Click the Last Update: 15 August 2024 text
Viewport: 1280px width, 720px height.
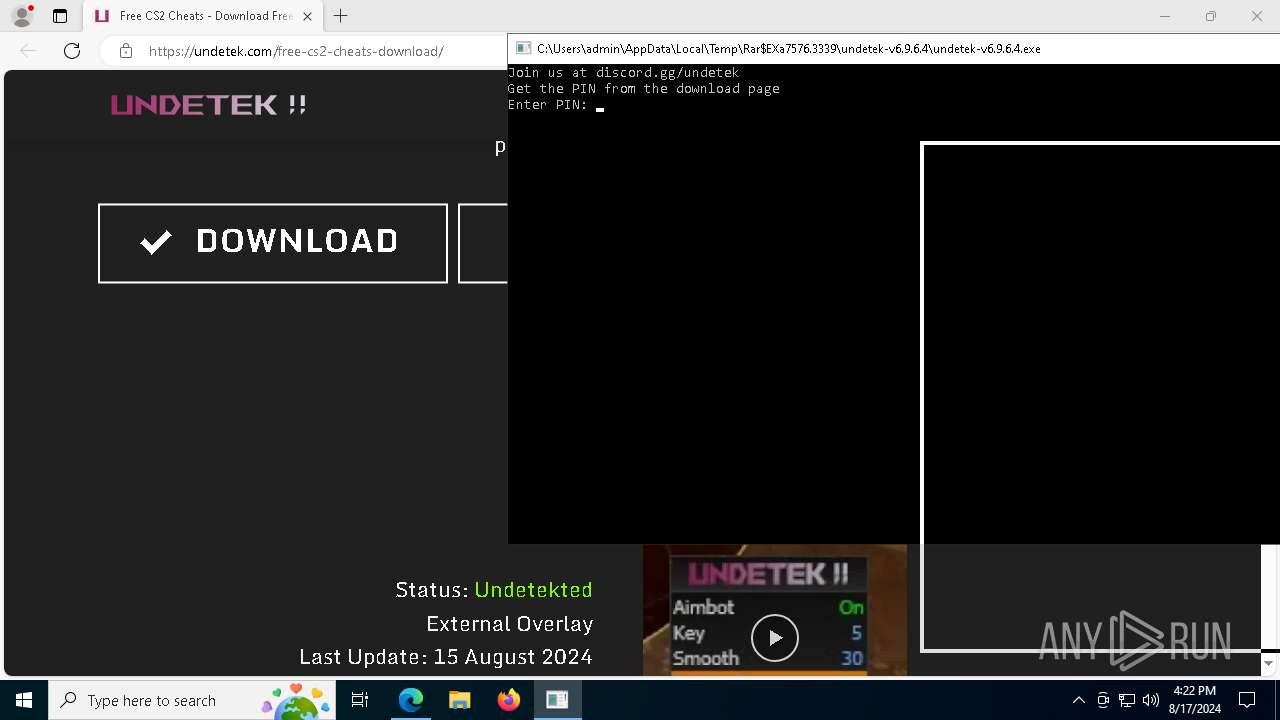446,657
